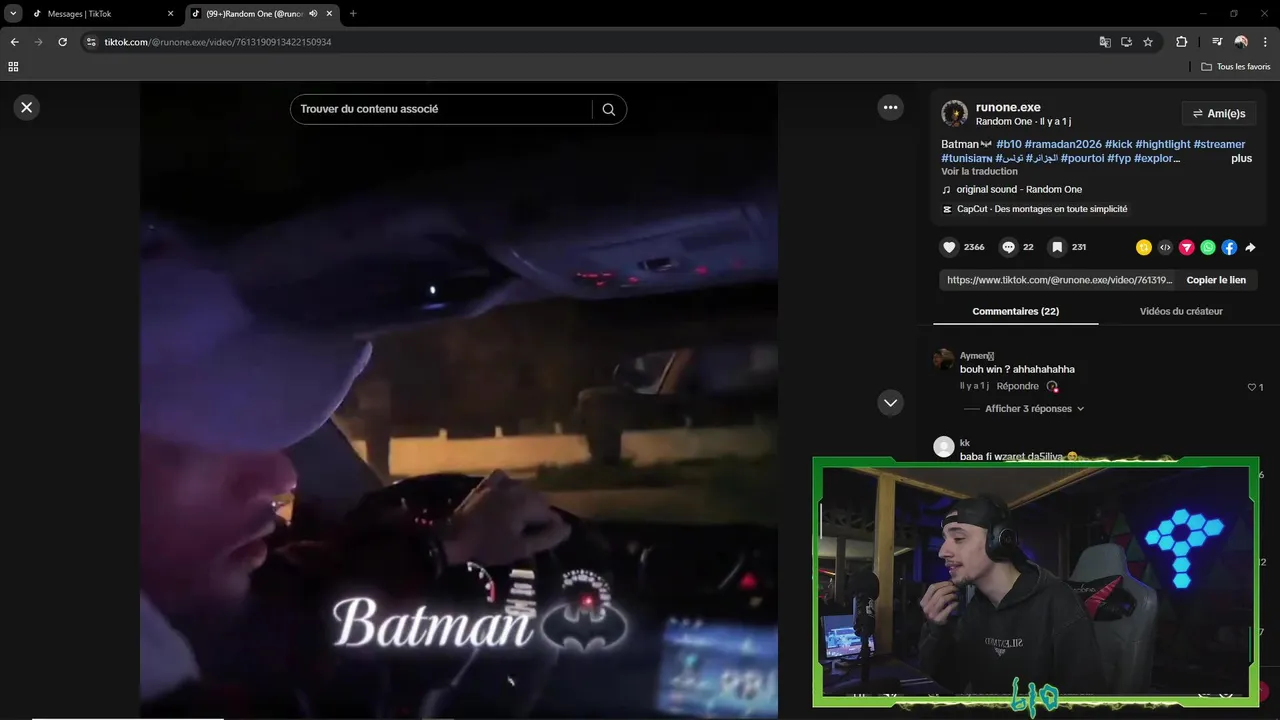Expand Afficher 3 réponses replies
The image size is (1280, 720).
(1035, 409)
